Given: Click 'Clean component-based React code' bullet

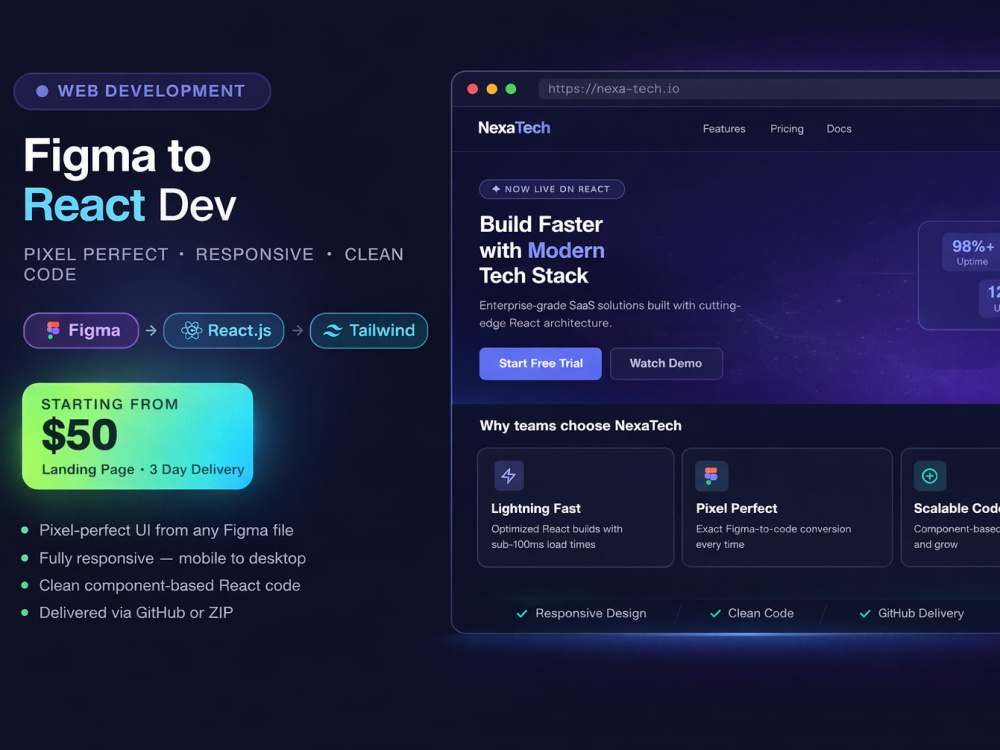Looking at the screenshot, I should pos(170,585).
